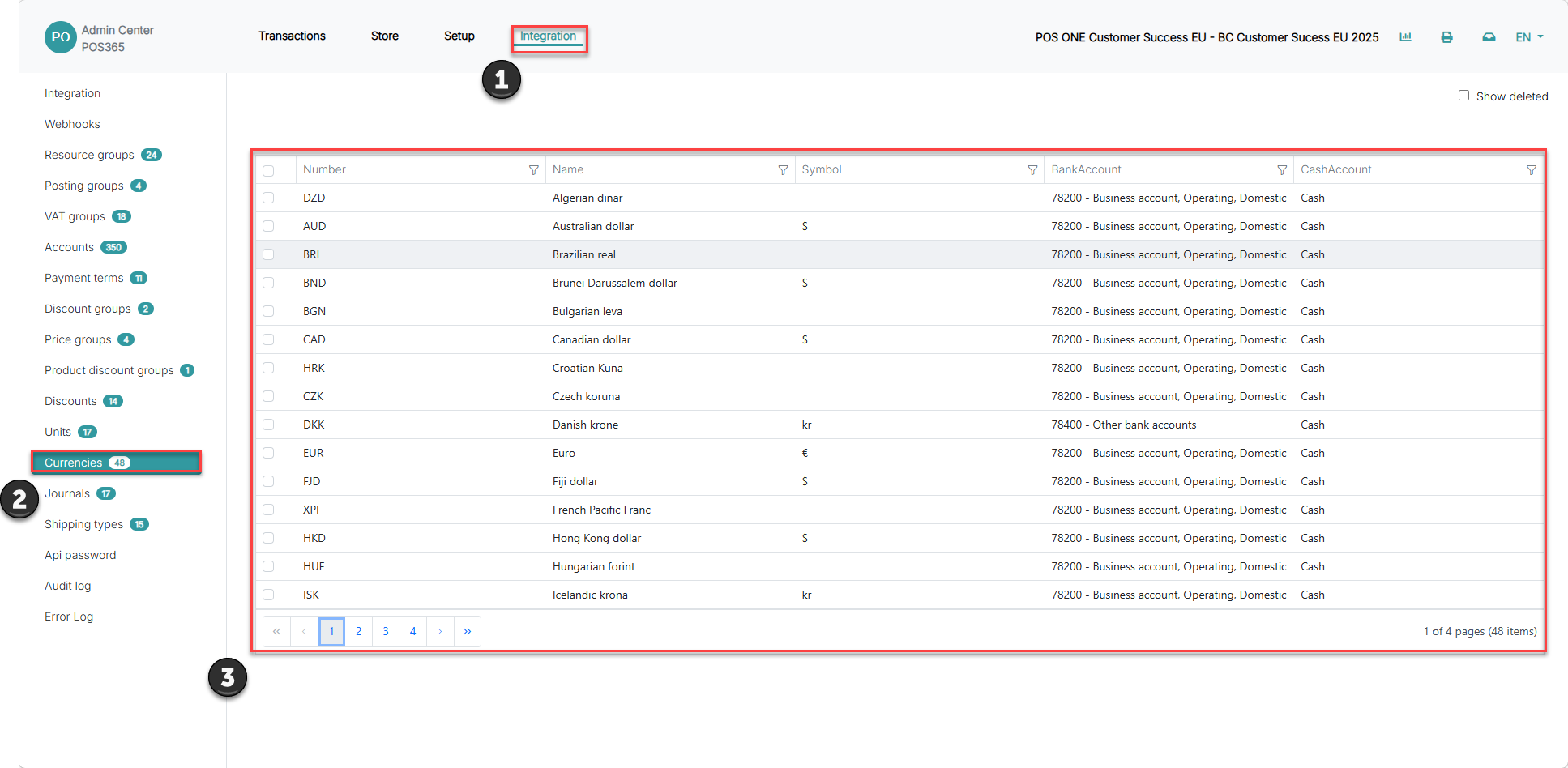Click the BGN number cell

pyautogui.click(x=314, y=311)
